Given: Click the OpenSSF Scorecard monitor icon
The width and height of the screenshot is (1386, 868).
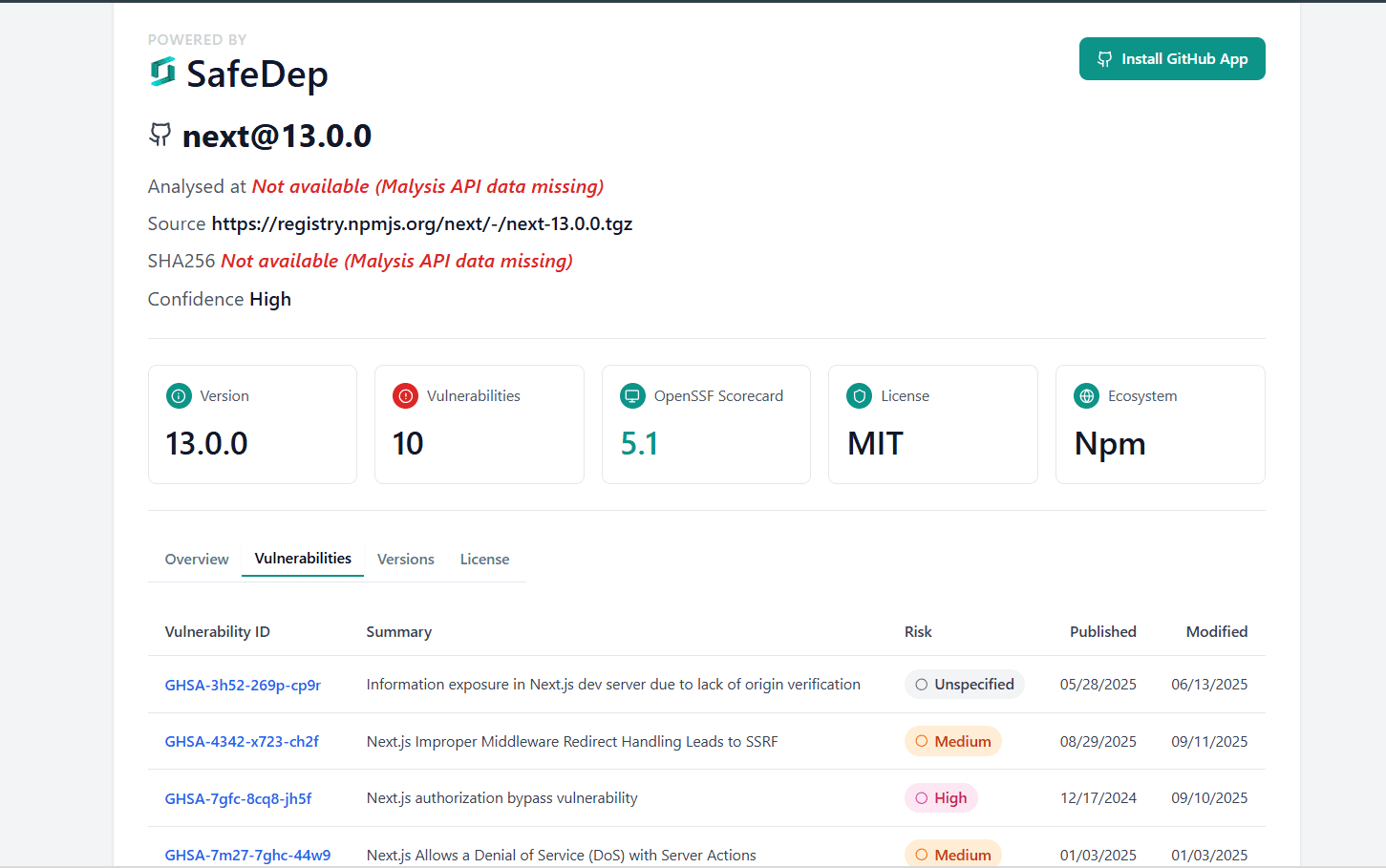Looking at the screenshot, I should click(x=632, y=395).
